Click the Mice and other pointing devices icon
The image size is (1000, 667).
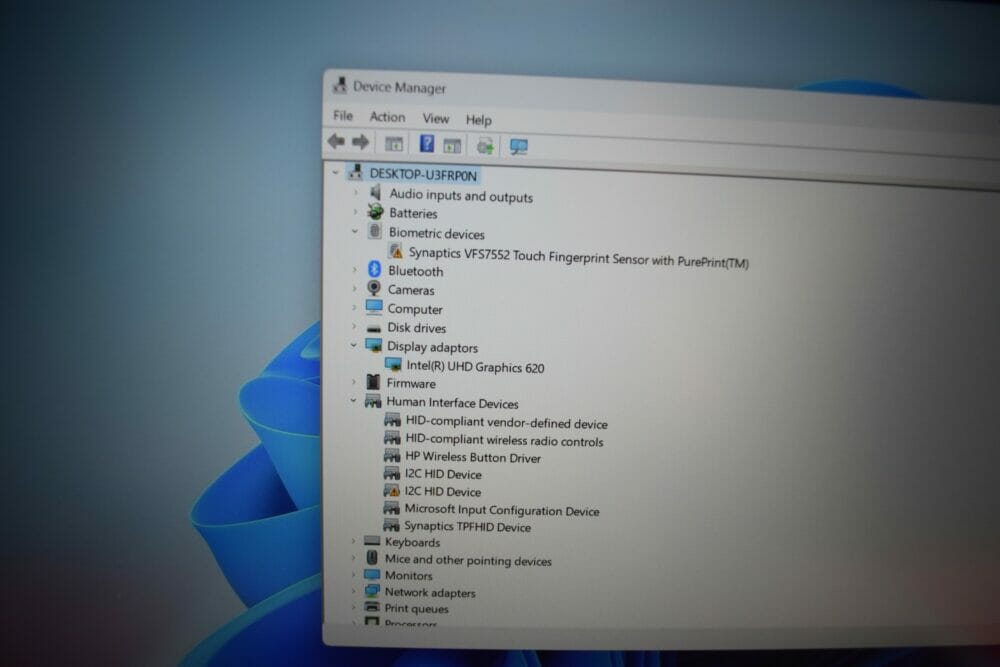click(x=372, y=558)
